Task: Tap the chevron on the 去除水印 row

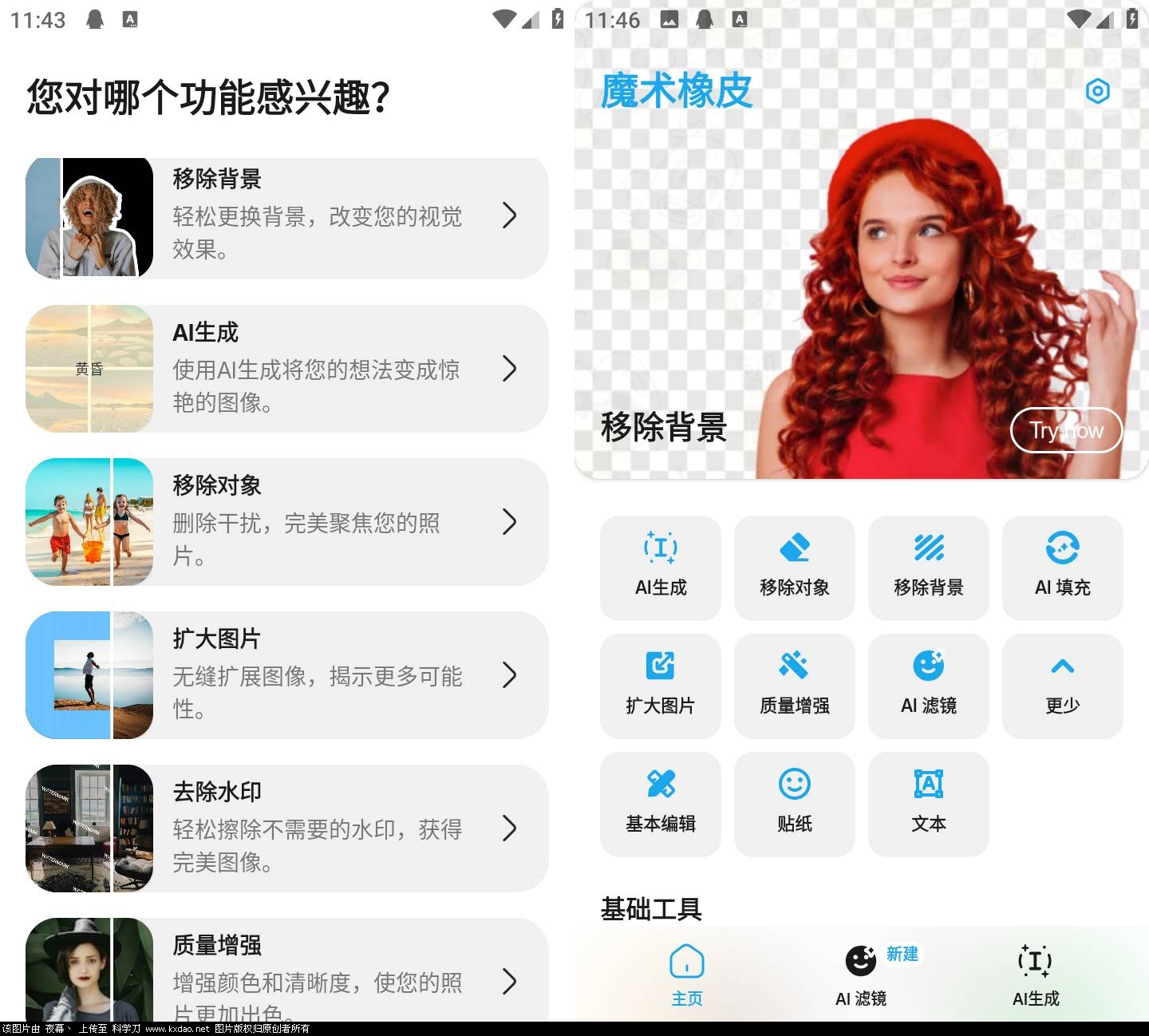Action: [509, 828]
